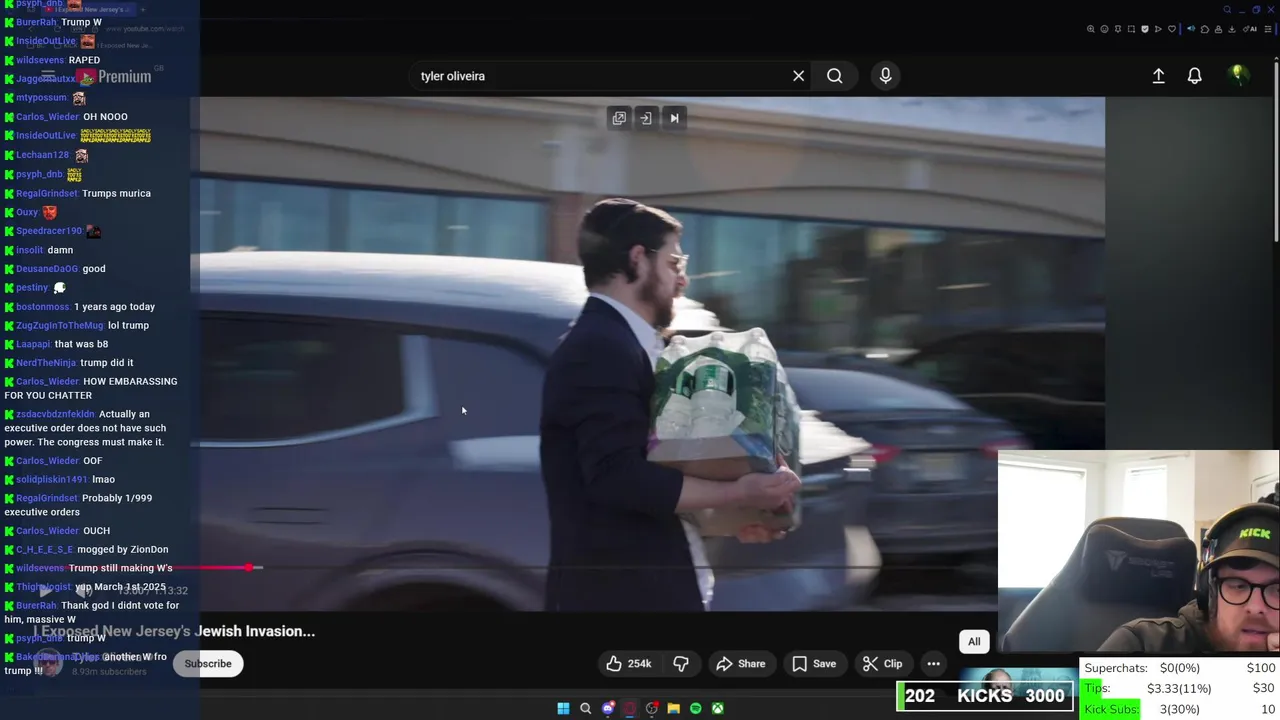Click the snapshot selection toolbar icon
The width and height of the screenshot is (1280, 720).
[1131, 29]
